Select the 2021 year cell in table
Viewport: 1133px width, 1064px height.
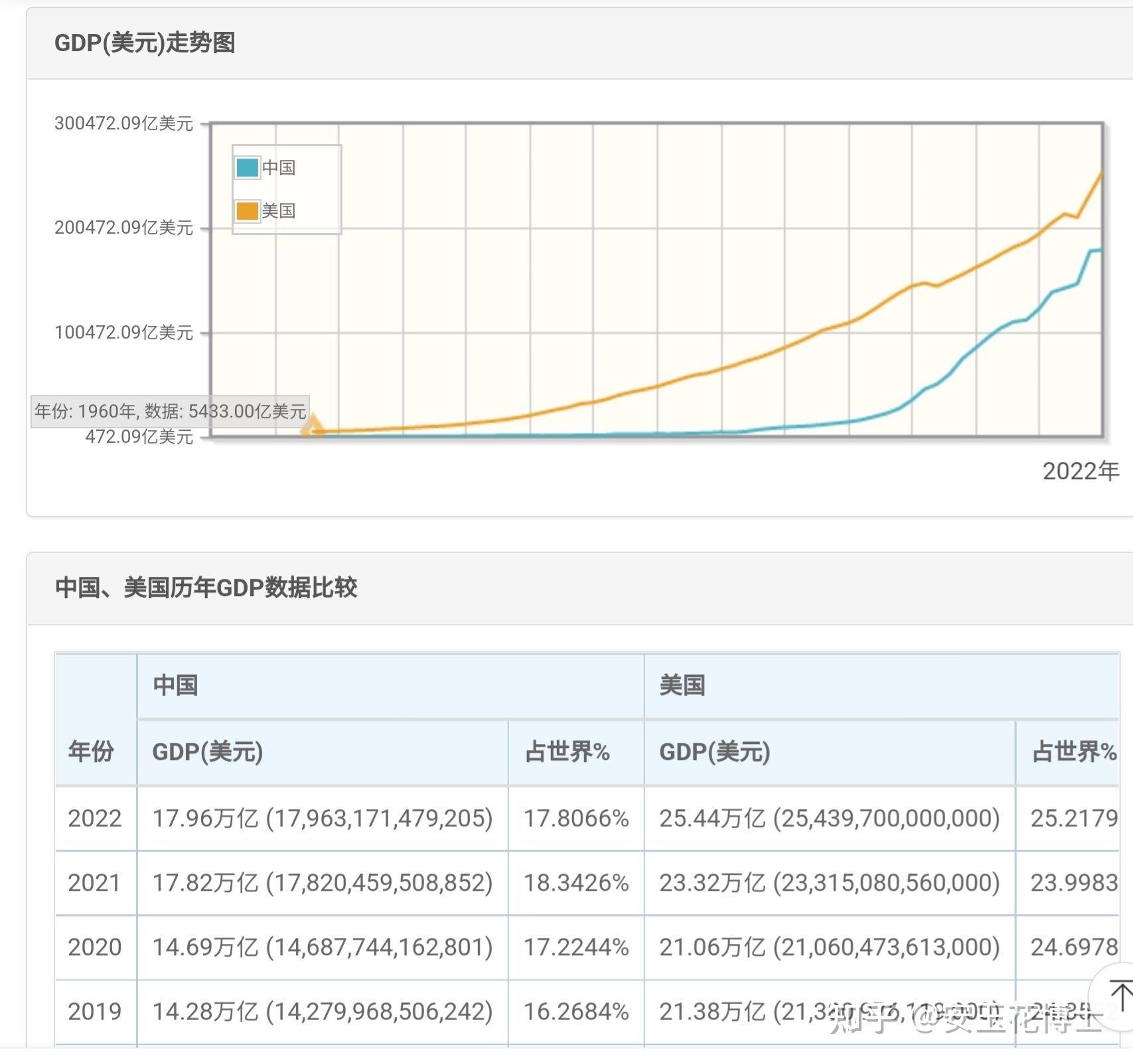tap(95, 883)
